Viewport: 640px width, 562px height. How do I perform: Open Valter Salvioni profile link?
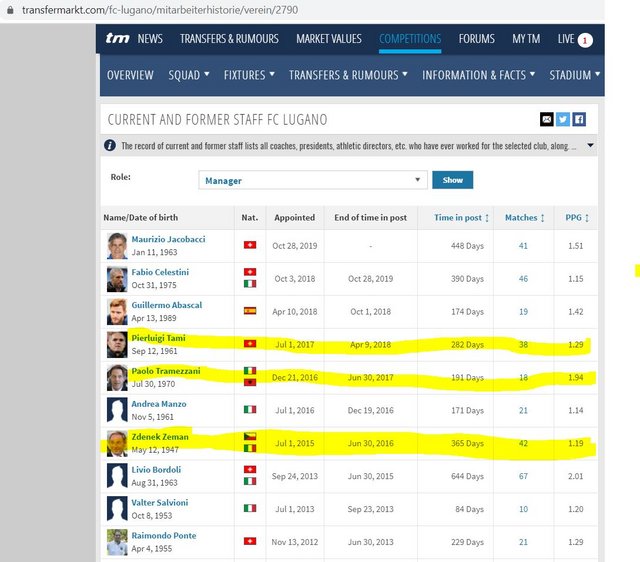point(160,502)
